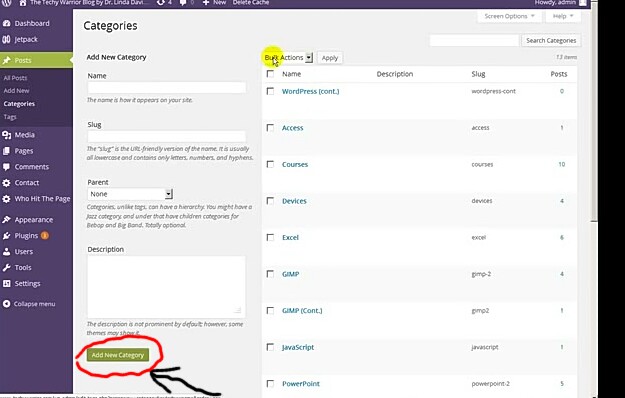Check the GIMP category checkbox
Image resolution: width=625 pixels, height=398 pixels.
pos(270,274)
